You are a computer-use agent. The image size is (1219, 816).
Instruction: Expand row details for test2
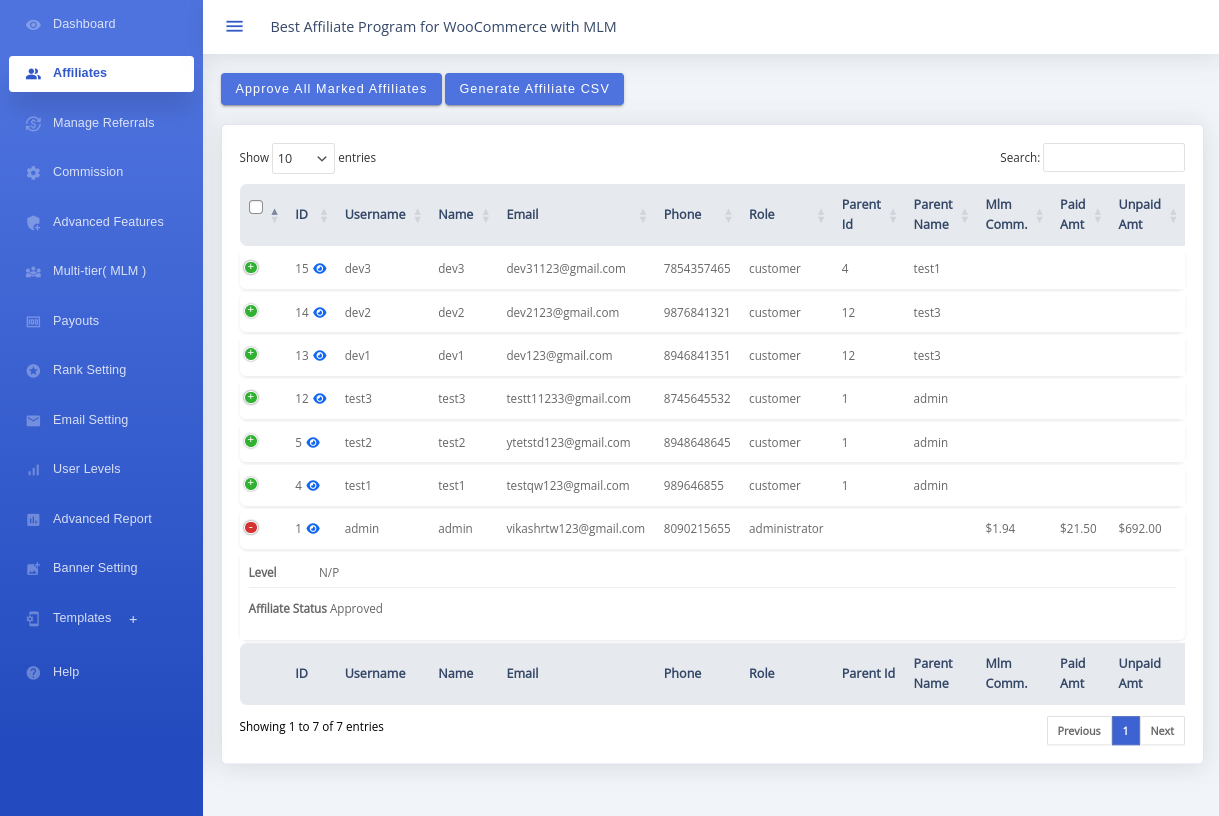251,441
